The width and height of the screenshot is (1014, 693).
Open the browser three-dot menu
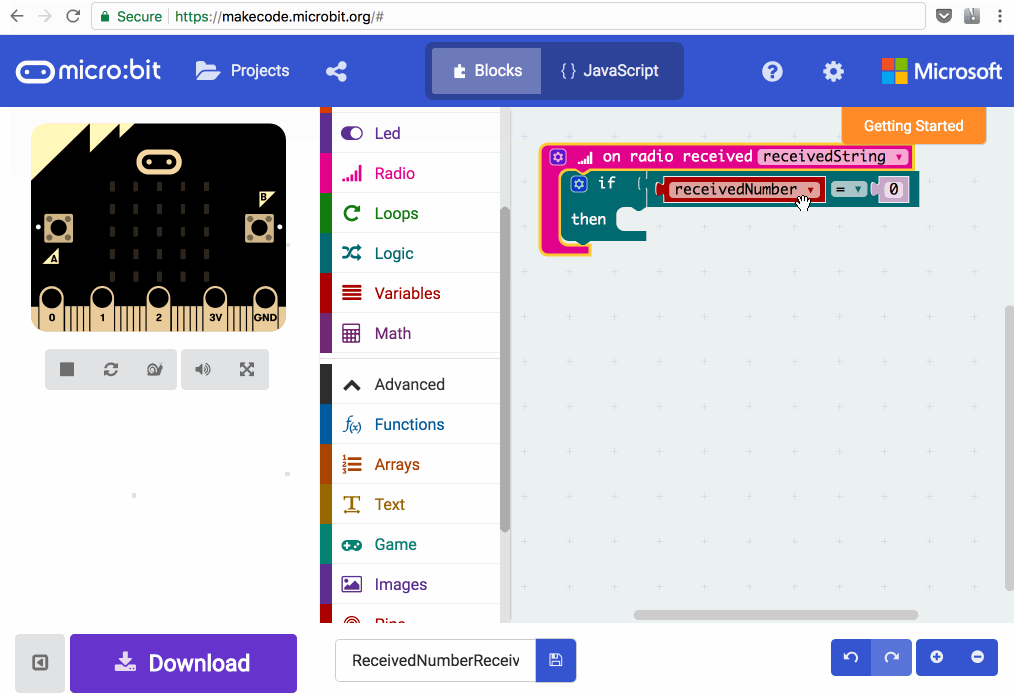tap(1000, 16)
